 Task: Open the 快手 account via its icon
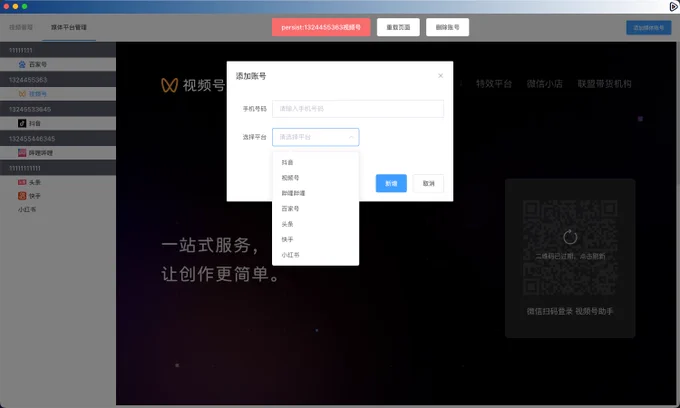coord(22,196)
